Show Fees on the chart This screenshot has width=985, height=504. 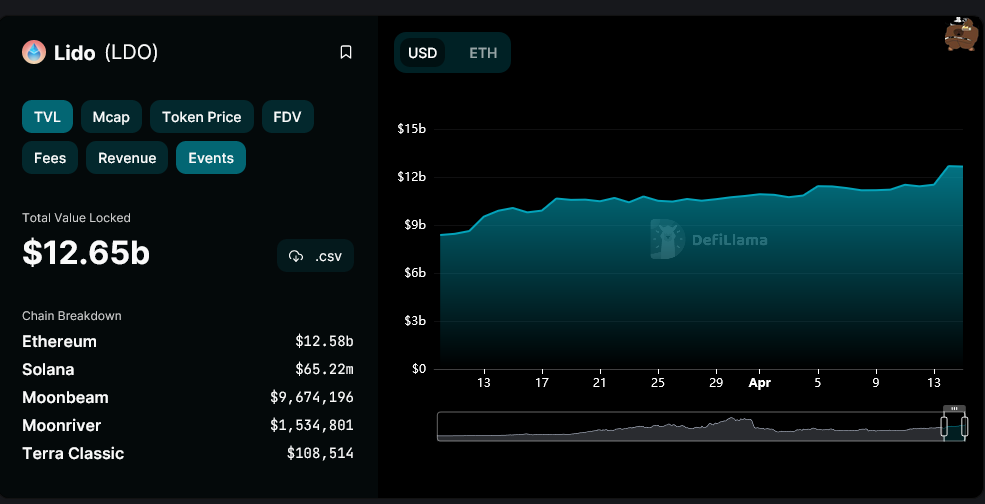tap(50, 158)
